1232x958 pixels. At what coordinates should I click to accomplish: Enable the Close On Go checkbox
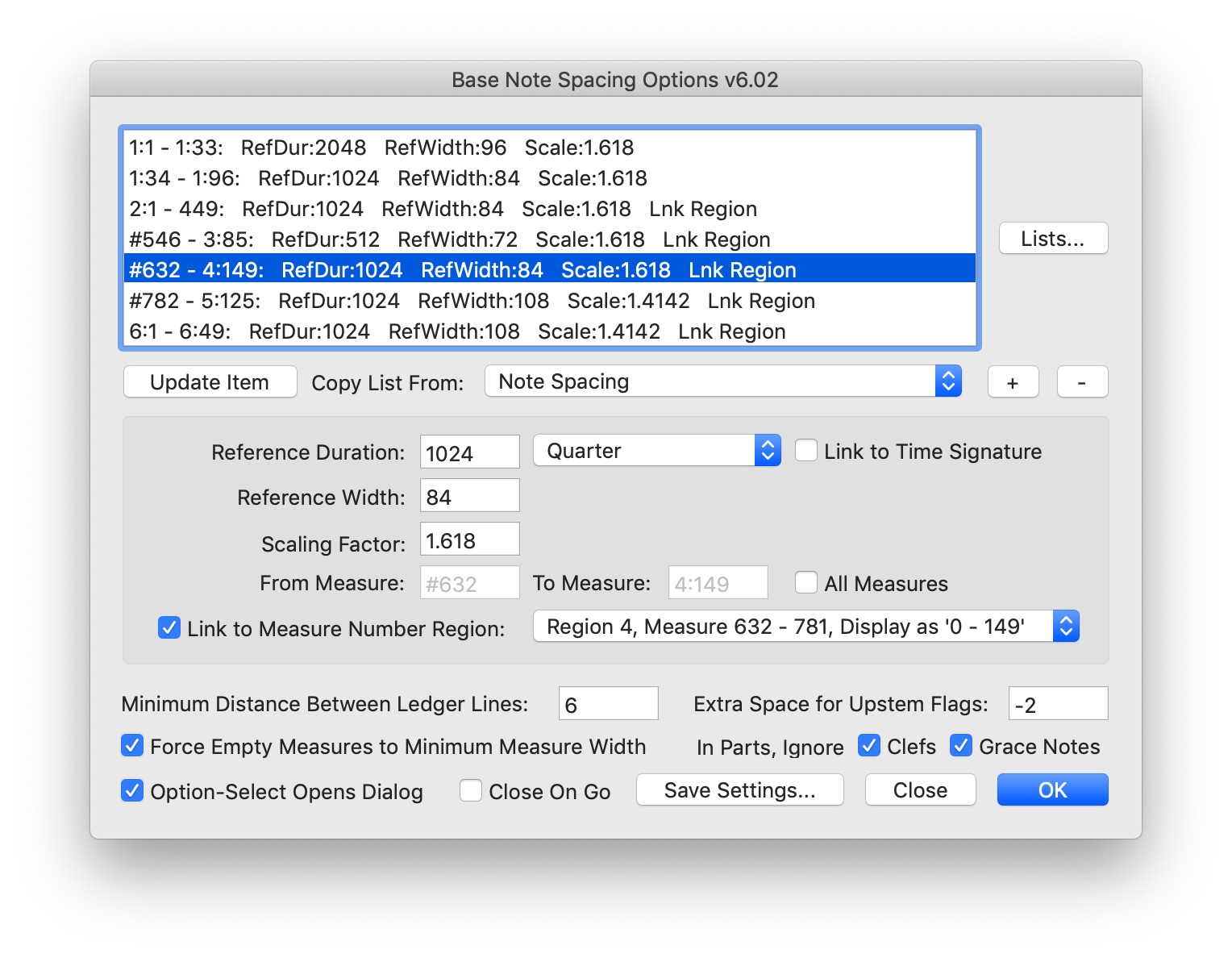[x=471, y=791]
